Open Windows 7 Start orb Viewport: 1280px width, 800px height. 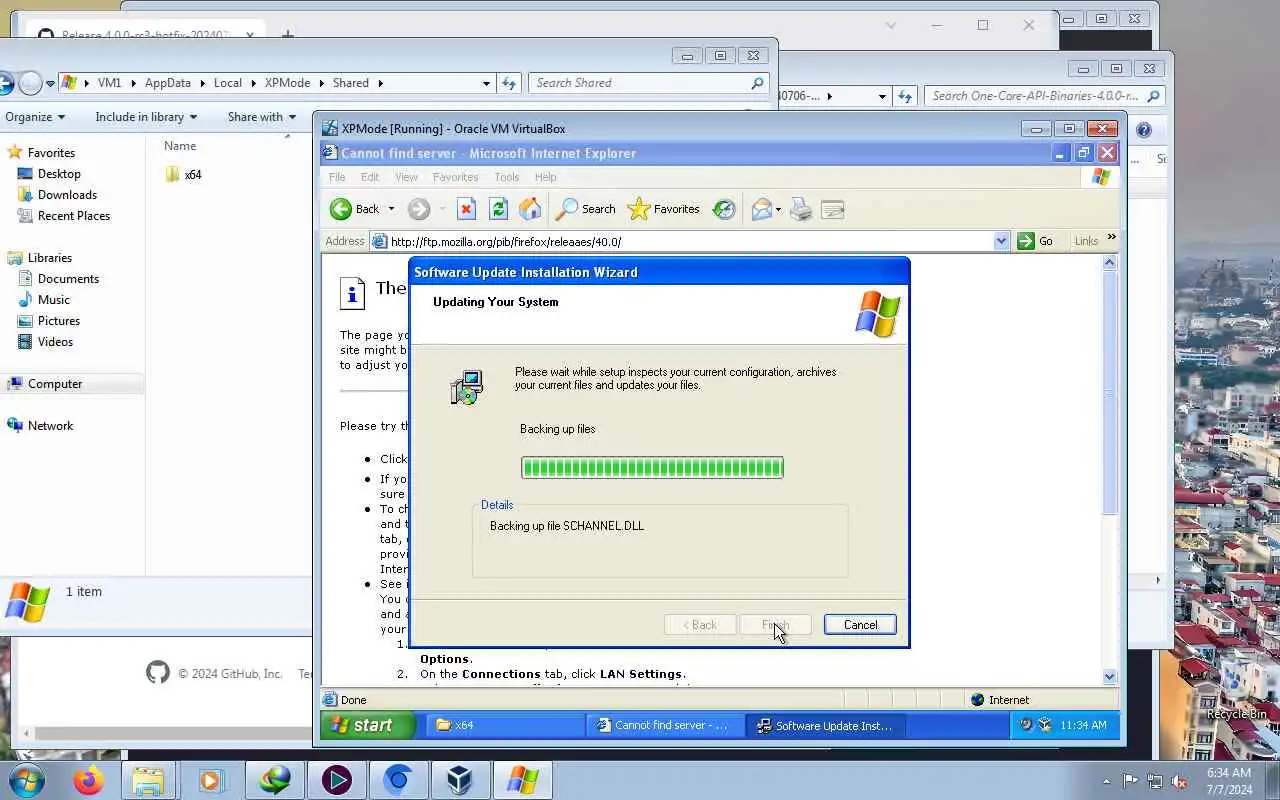(26, 780)
